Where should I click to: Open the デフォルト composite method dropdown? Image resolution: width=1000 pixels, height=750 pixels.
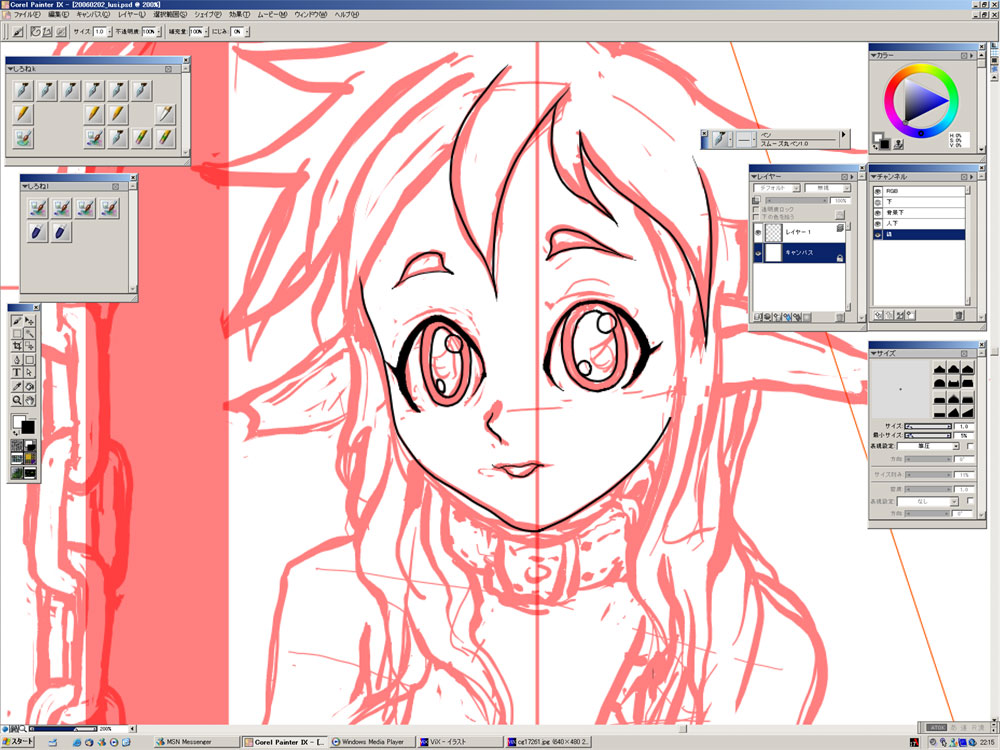[x=778, y=188]
